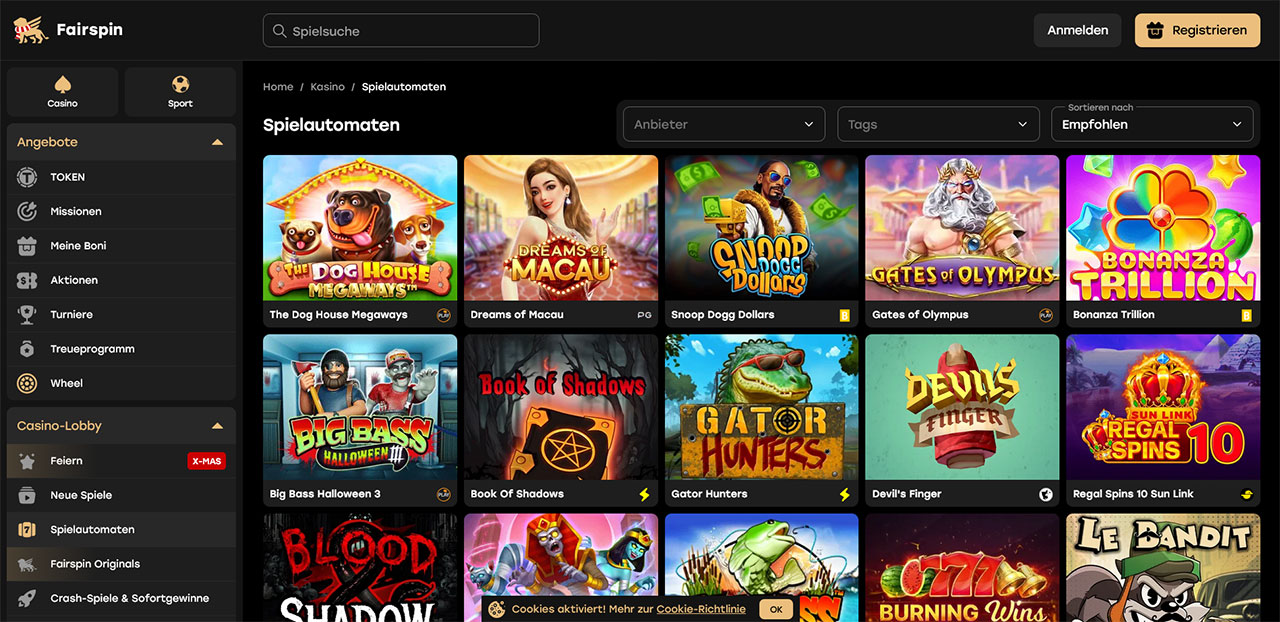Click the Spielsuche search field

point(401,31)
